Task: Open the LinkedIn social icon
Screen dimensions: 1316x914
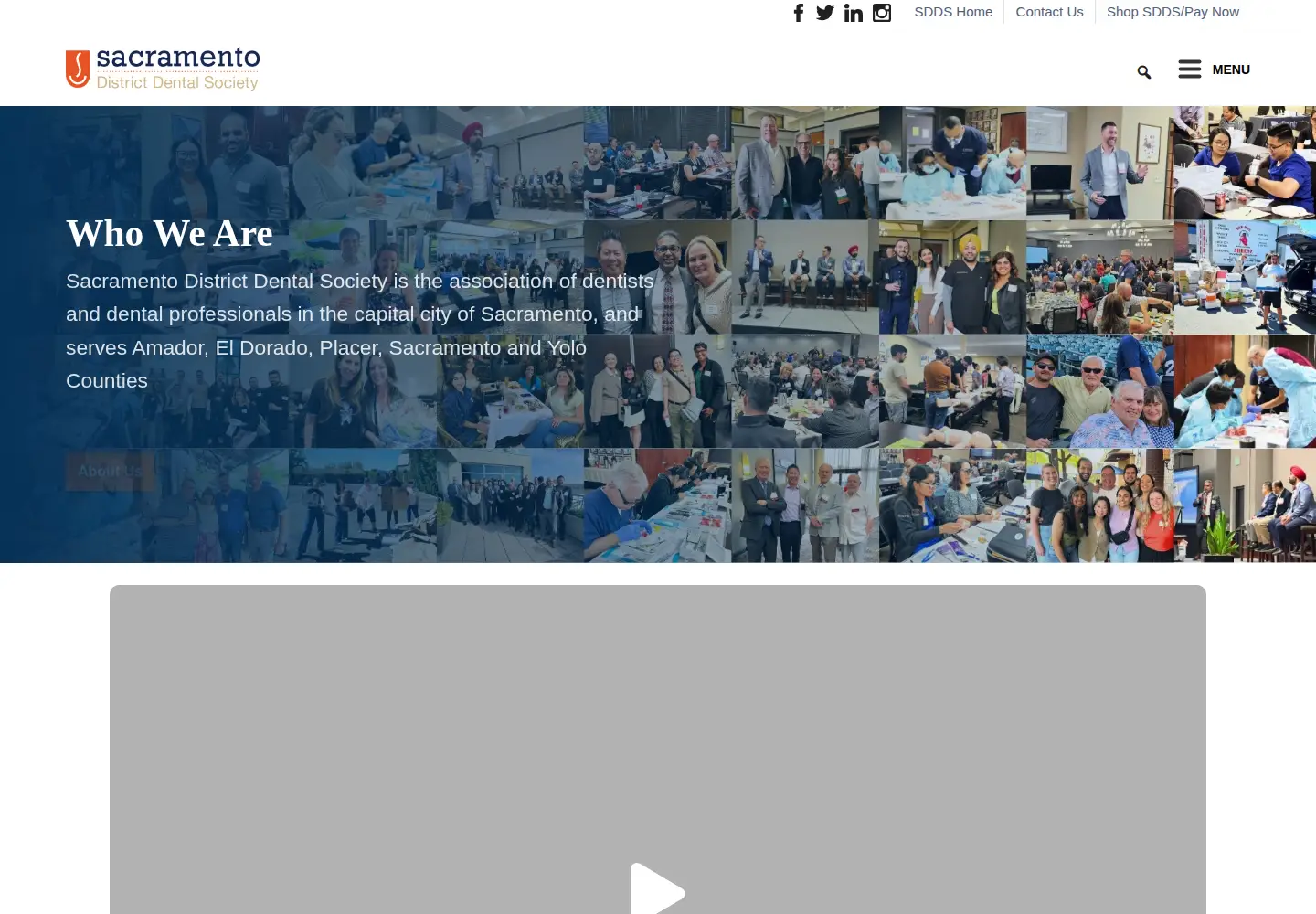Action: pyautogui.click(x=854, y=13)
